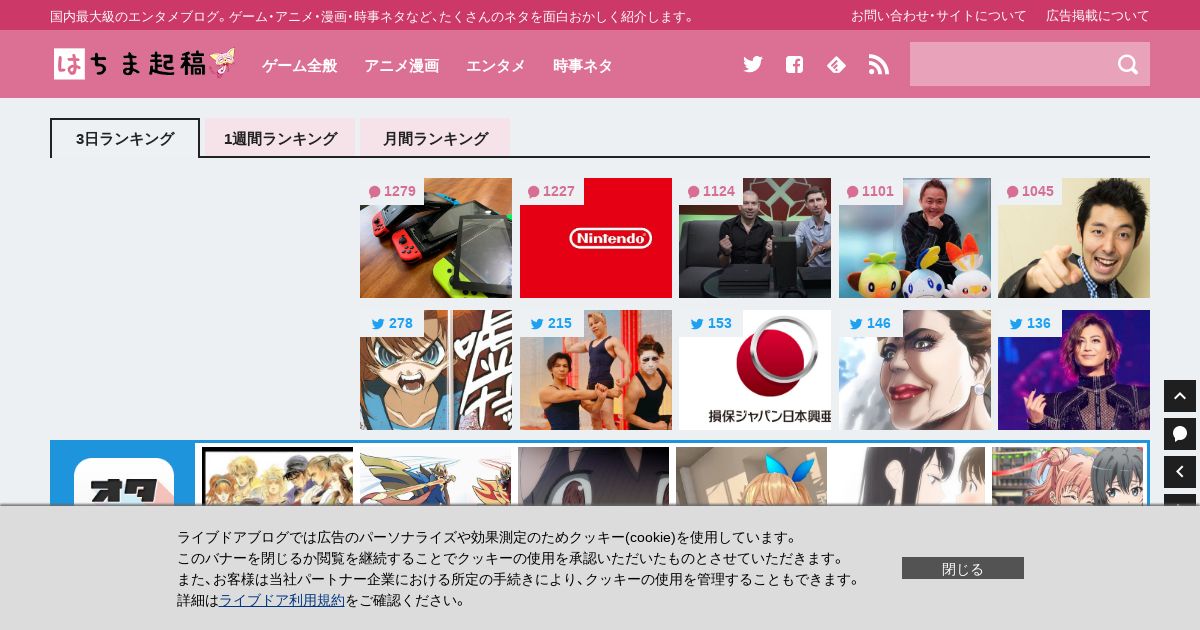Open the blue-ribbon blonde girl banner thumbnail
The height and width of the screenshot is (630, 1200).
[751, 476]
